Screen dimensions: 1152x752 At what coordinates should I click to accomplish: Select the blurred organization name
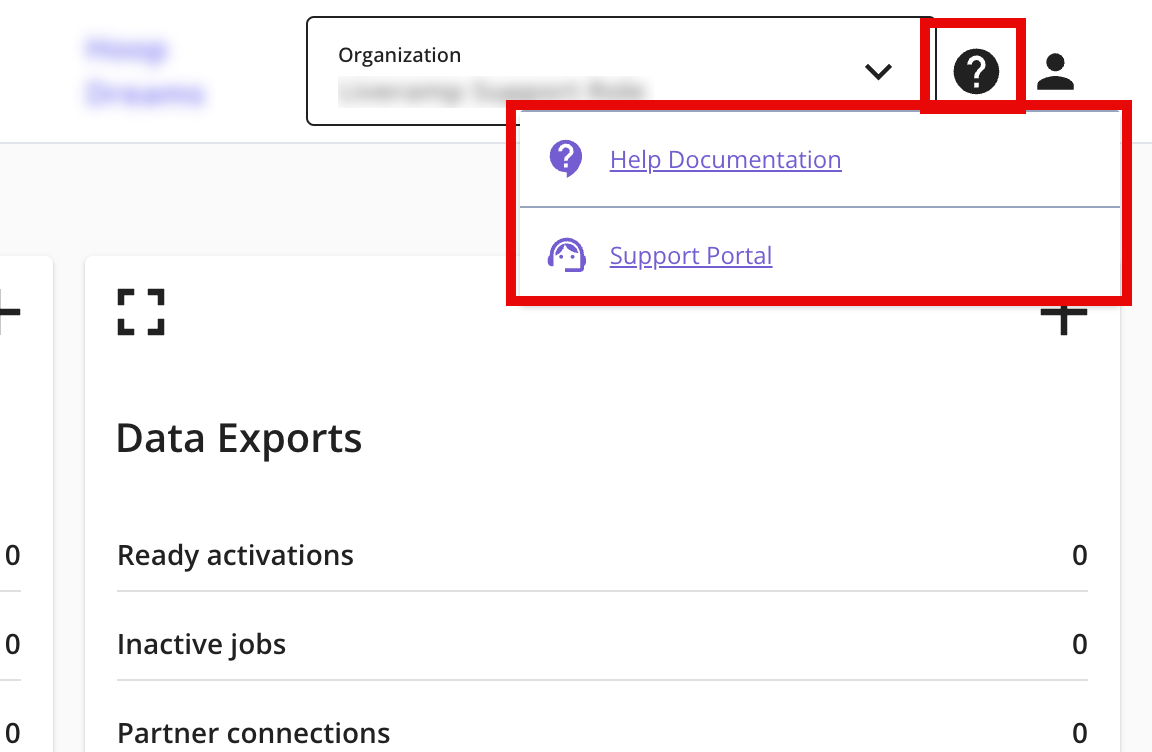pyautogui.click(x=490, y=91)
